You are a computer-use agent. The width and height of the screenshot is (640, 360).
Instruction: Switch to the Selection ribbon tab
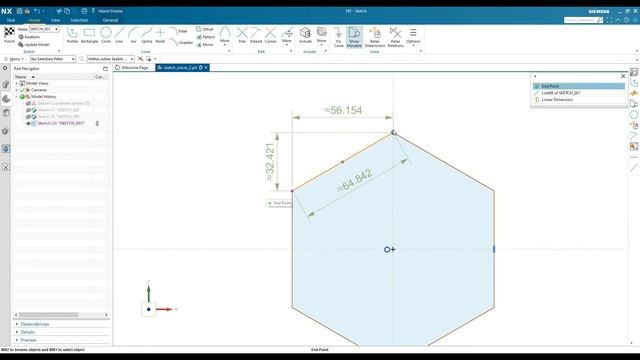pyautogui.click(x=79, y=20)
